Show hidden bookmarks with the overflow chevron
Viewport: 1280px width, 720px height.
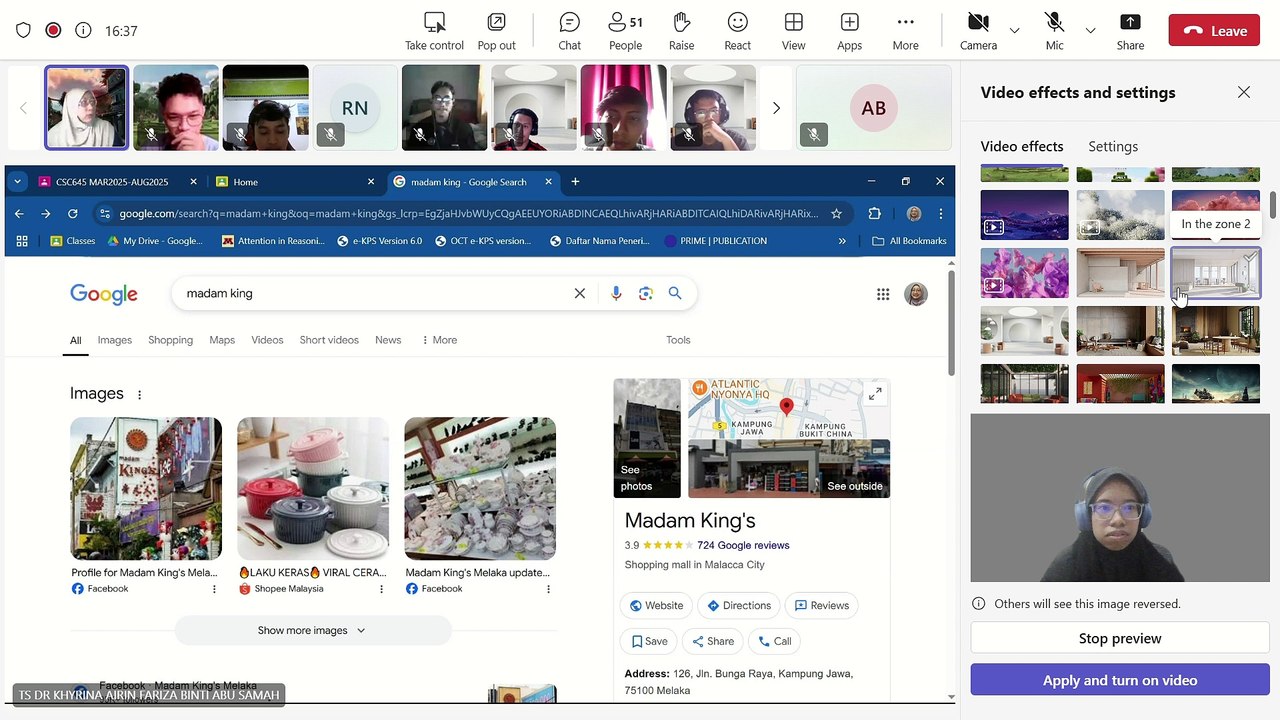point(842,241)
